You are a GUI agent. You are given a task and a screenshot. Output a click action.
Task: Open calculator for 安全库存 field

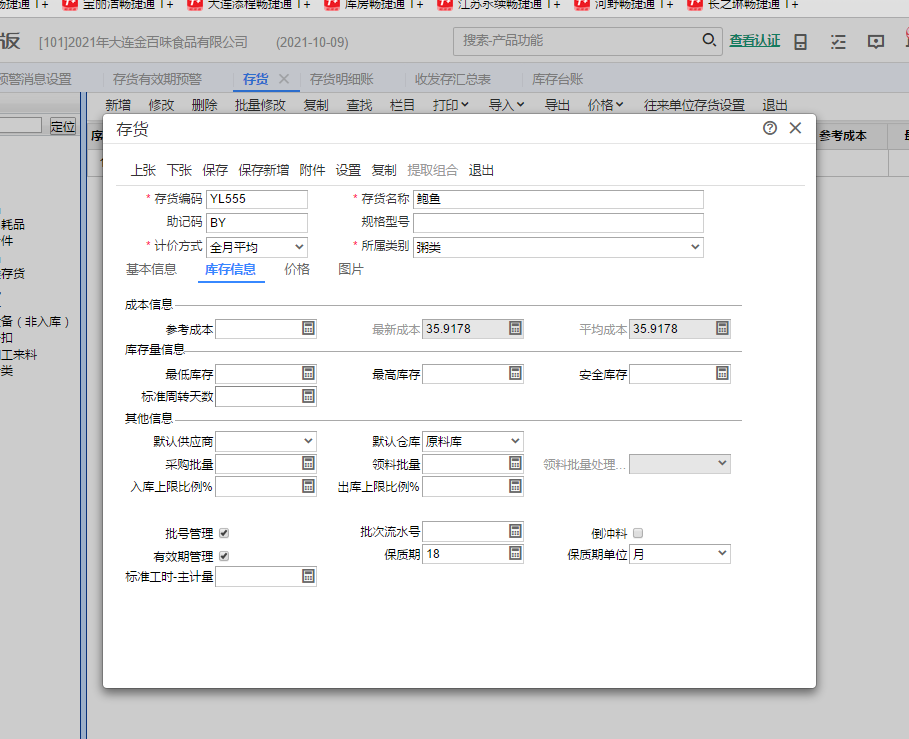pyautogui.click(x=722, y=373)
